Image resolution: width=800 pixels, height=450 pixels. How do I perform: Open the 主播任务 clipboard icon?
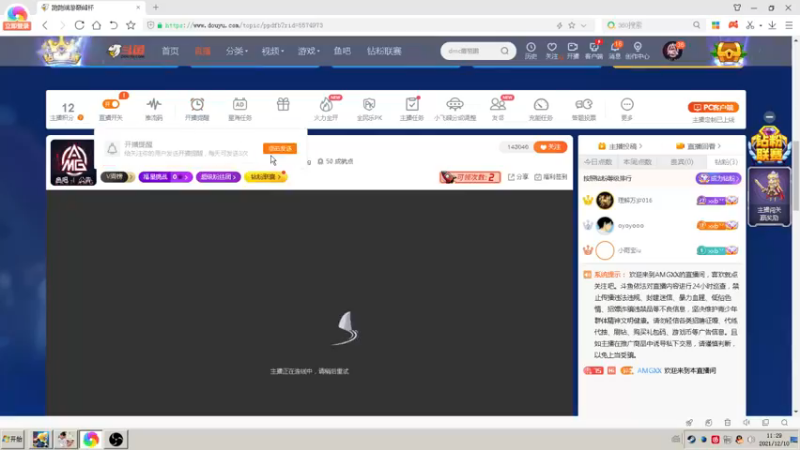point(412,105)
